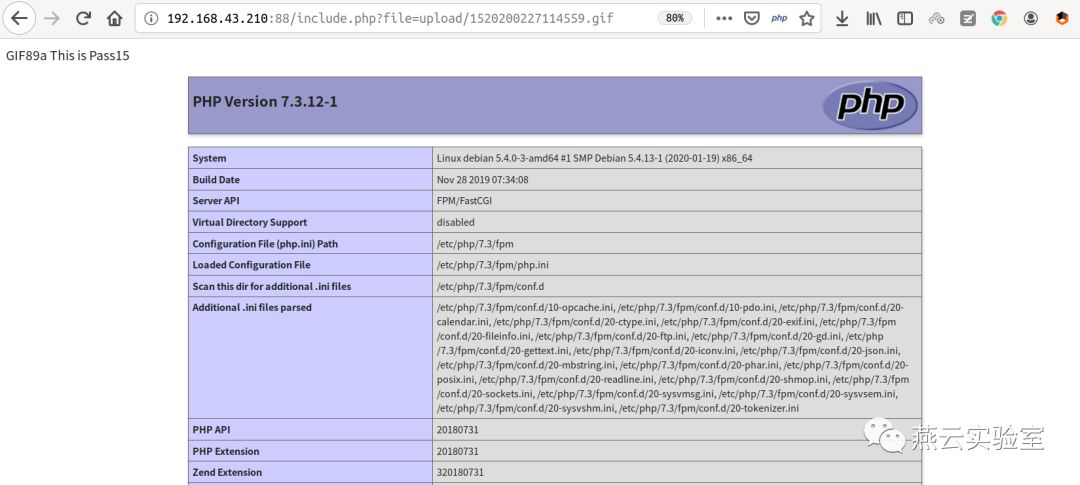The height and width of the screenshot is (485, 1080).
Task: Click the 'Additional .ini files parsed' label
Action: (252, 307)
